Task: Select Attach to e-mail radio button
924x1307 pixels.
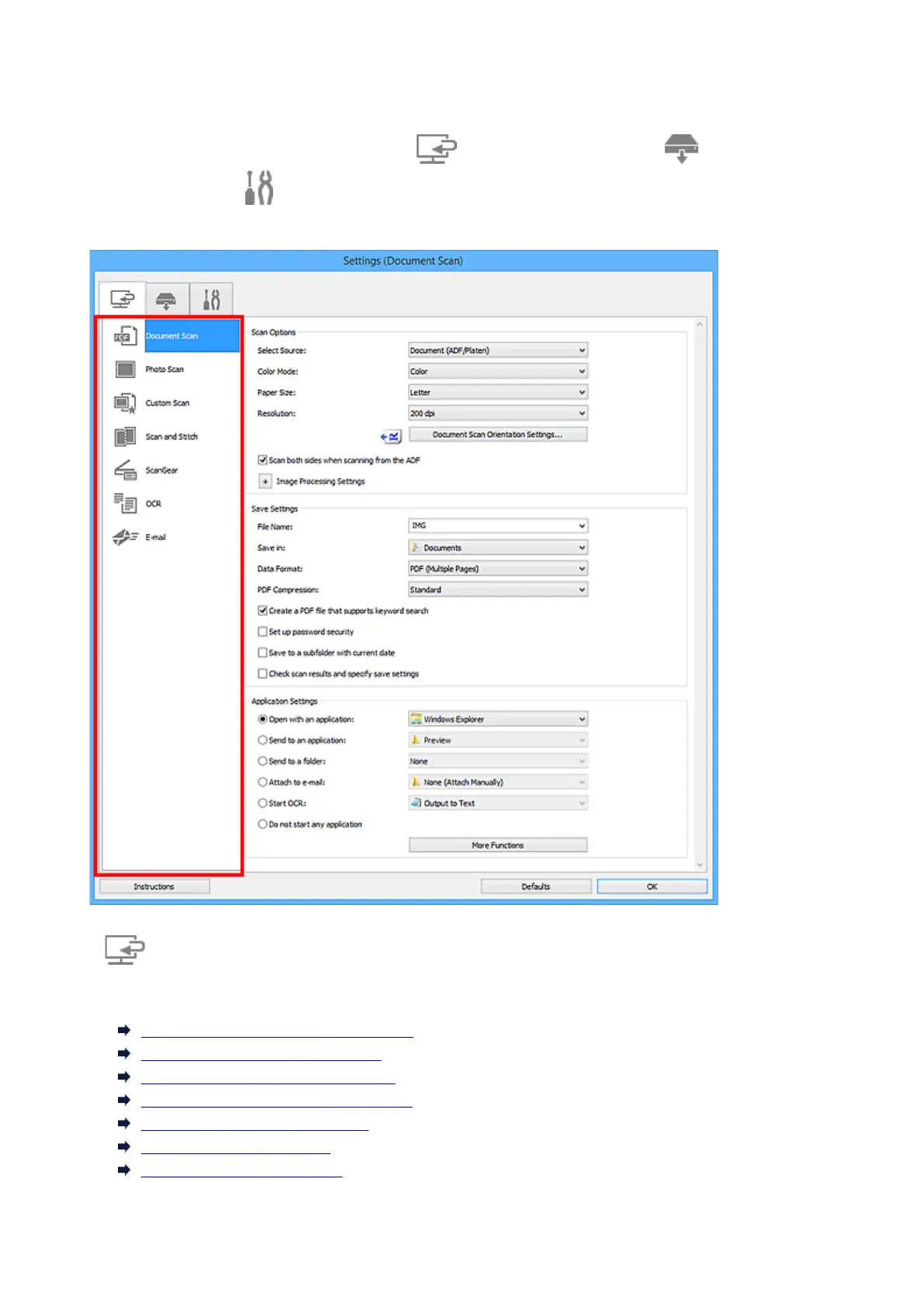Action: 263,782
